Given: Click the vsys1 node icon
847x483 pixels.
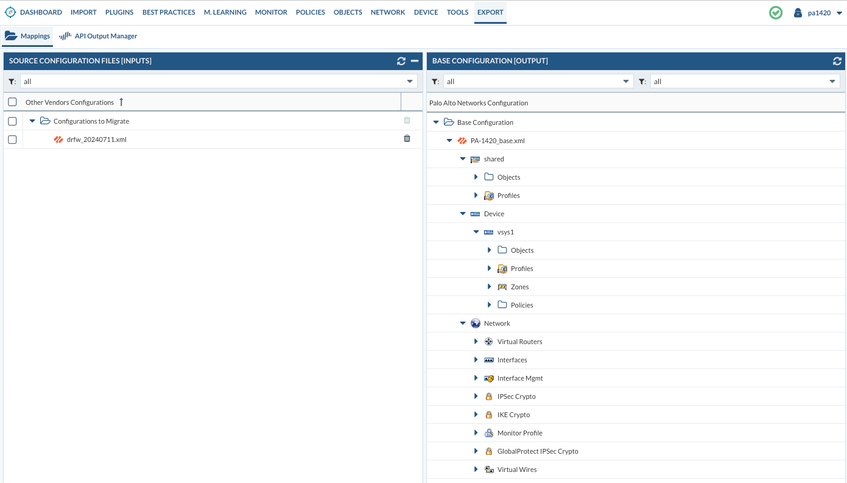Looking at the screenshot, I should (488, 232).
